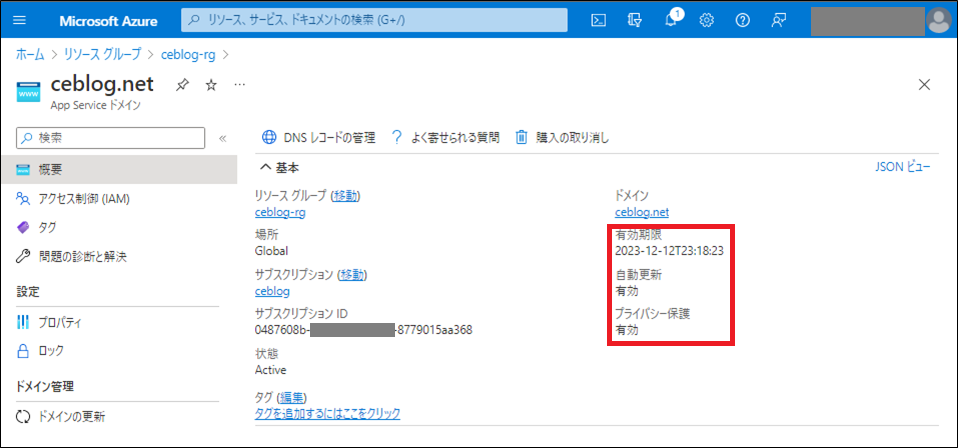Add ceblog.net to favorites star
Image resolution: width=958 pixels, height=448 pixels.
pos(211,85)
